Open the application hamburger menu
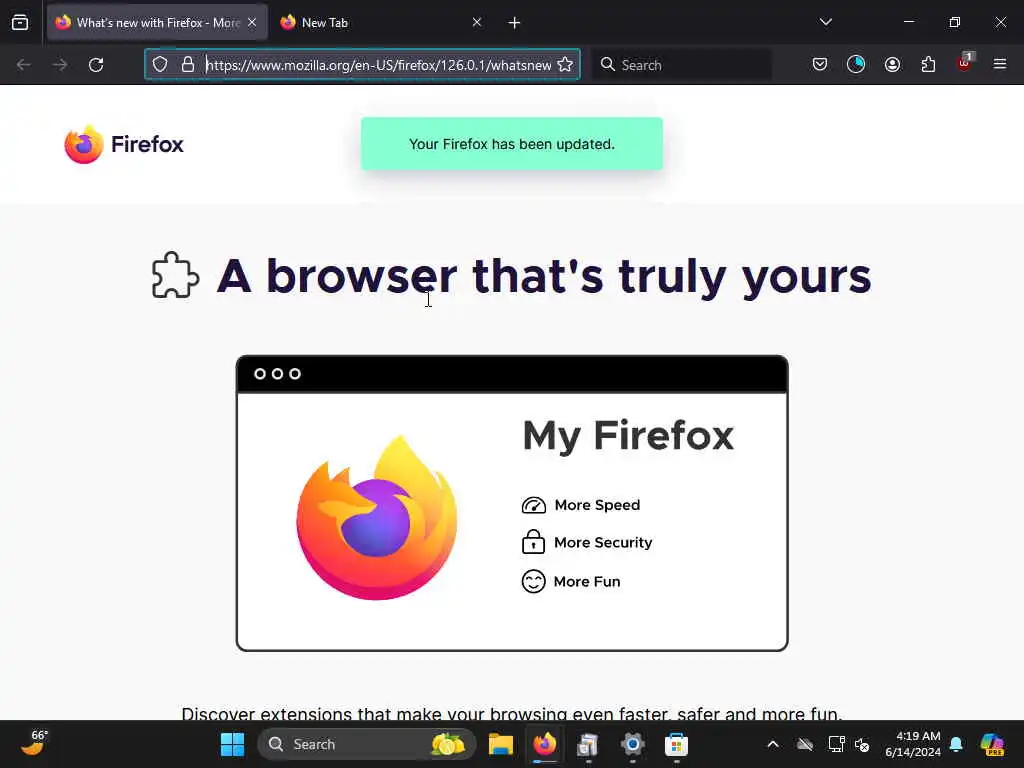Viewport: 1024px width, 768px height. (1000, 64)
